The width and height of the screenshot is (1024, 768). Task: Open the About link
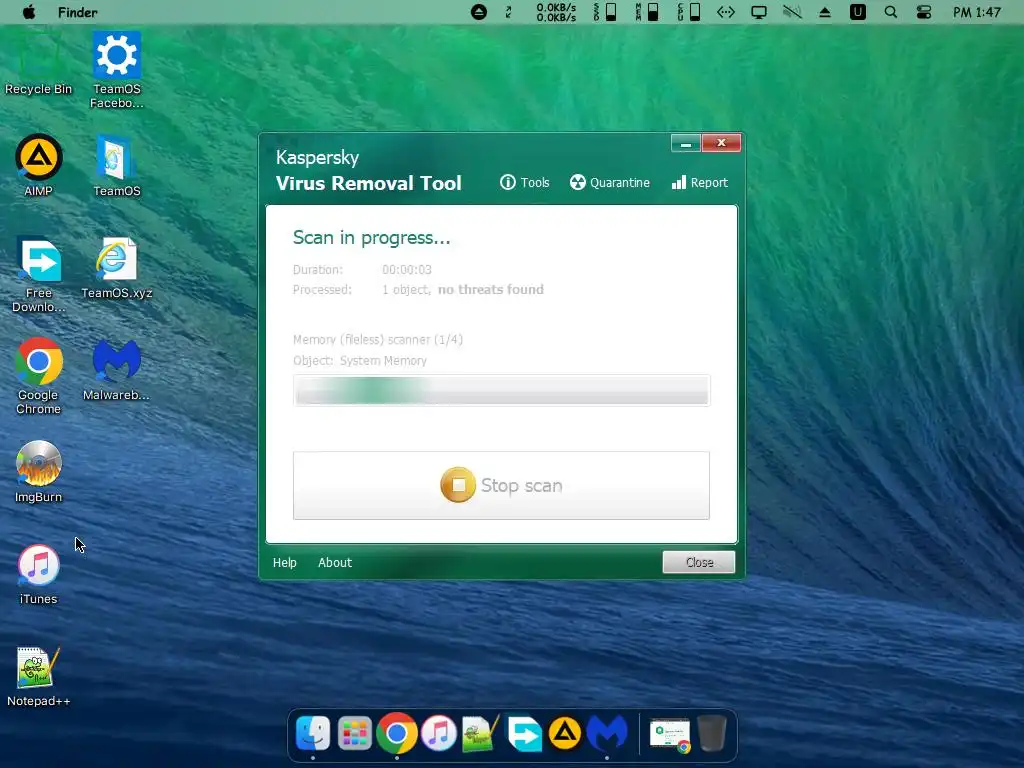(335, 562)
